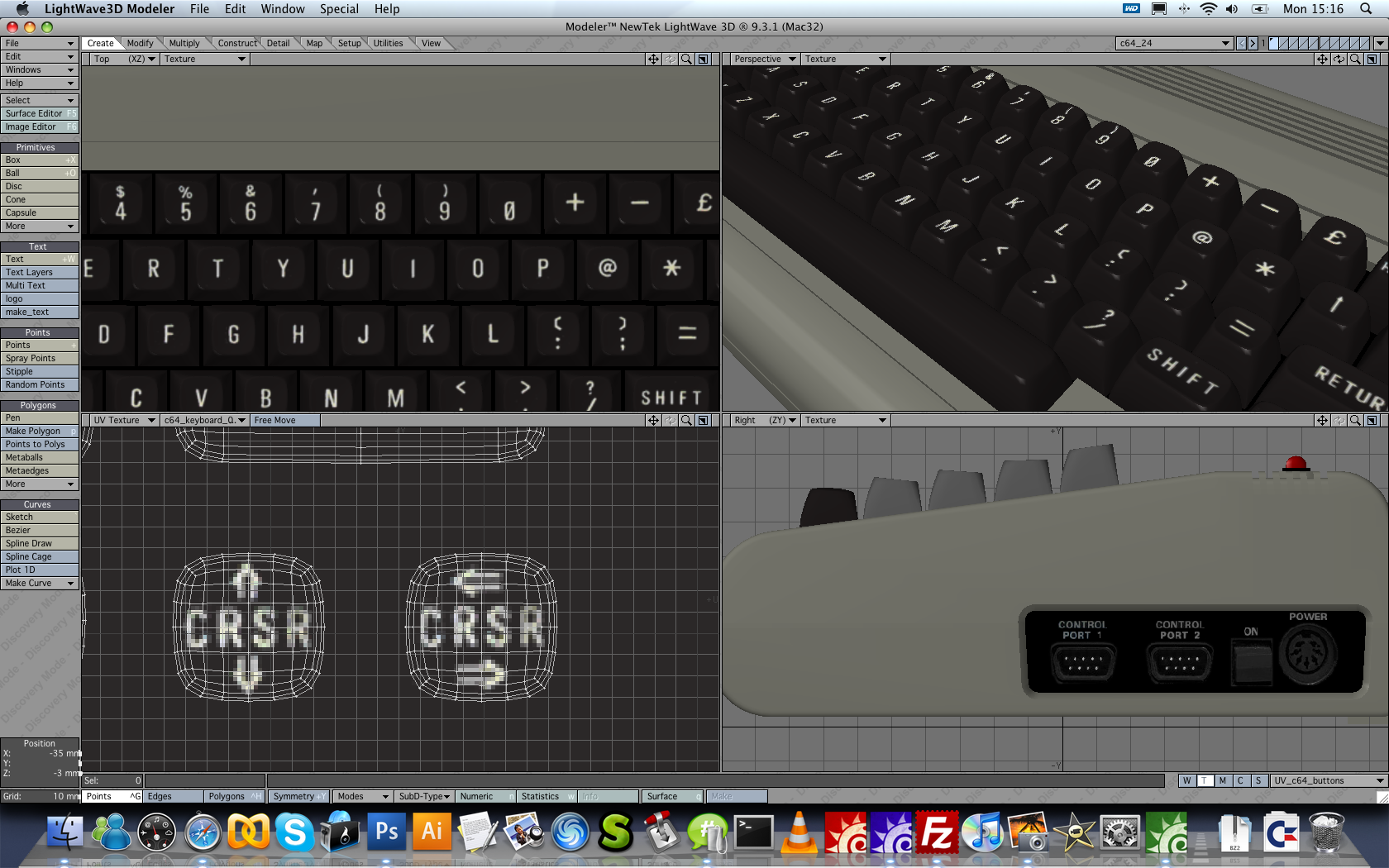Open the Special menu in the menu bar
The height and width of the screenshot is (868, 1389).
click(339, 9)
